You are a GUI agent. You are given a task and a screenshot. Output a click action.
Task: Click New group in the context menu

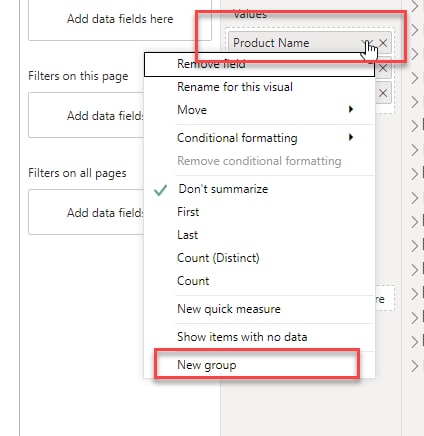tap(259, 365)
